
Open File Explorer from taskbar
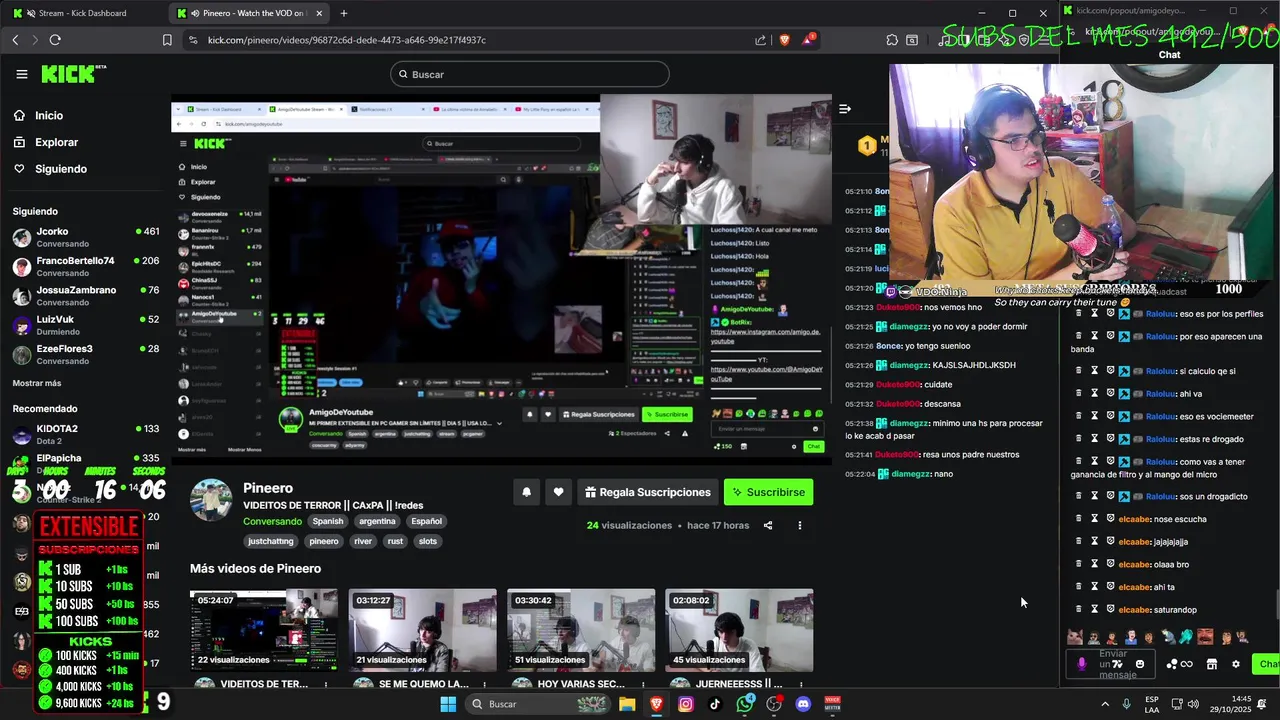627,704
